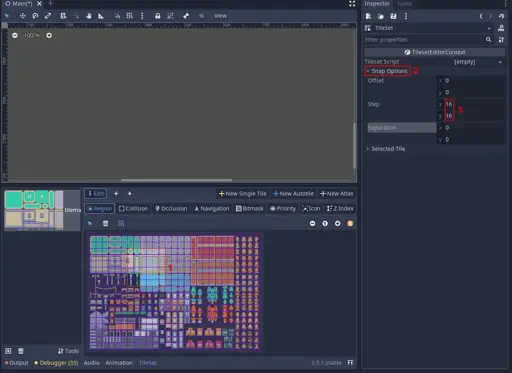Viewport: 512px width, 373px height.
Task: Click New Single Tile button
Action: click(x=243, y=194)
